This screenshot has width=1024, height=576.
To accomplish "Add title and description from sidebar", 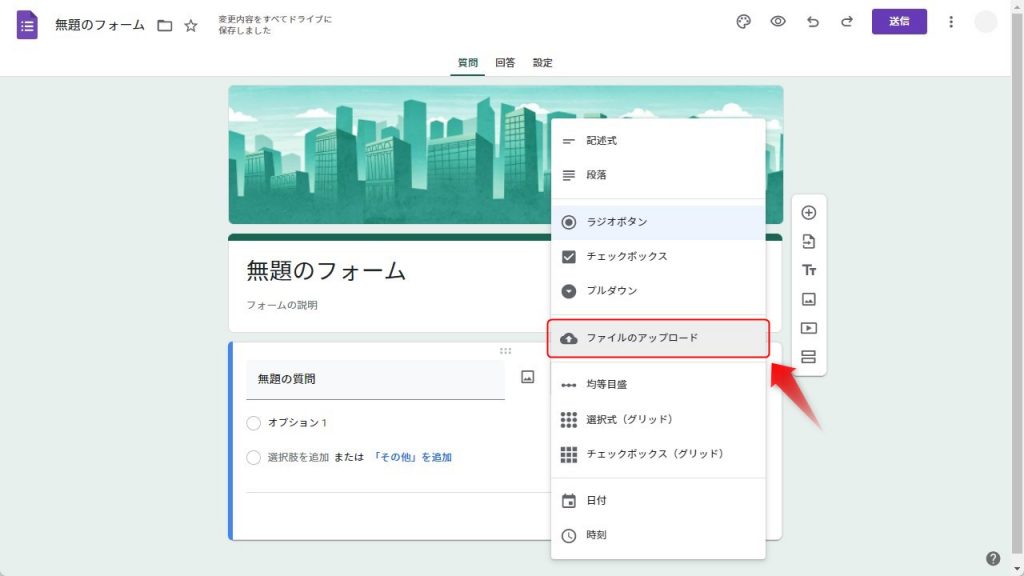I will (x=808, y=270).
